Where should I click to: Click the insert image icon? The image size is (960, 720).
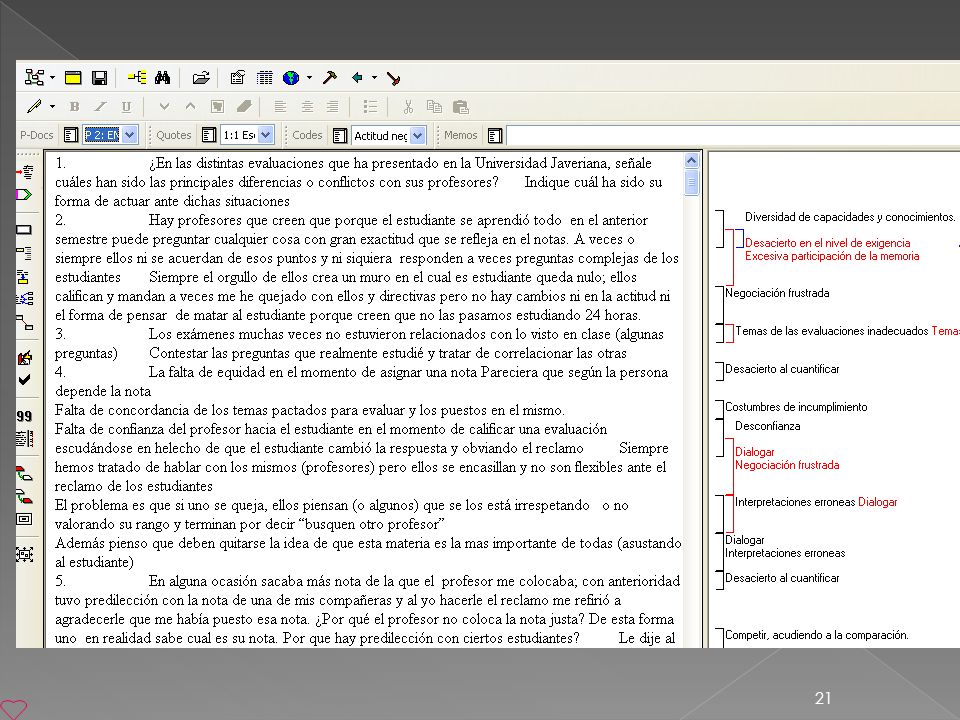[x=217, y=107]
